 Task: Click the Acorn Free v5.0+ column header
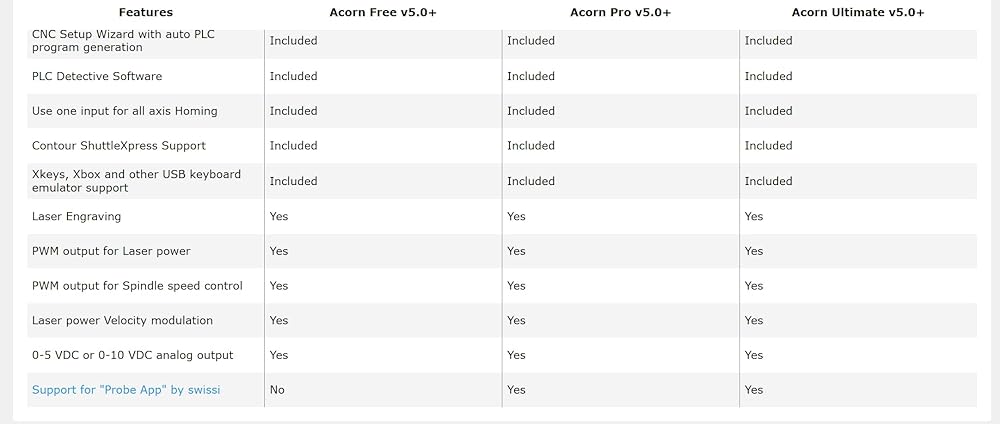click(382, 13)
